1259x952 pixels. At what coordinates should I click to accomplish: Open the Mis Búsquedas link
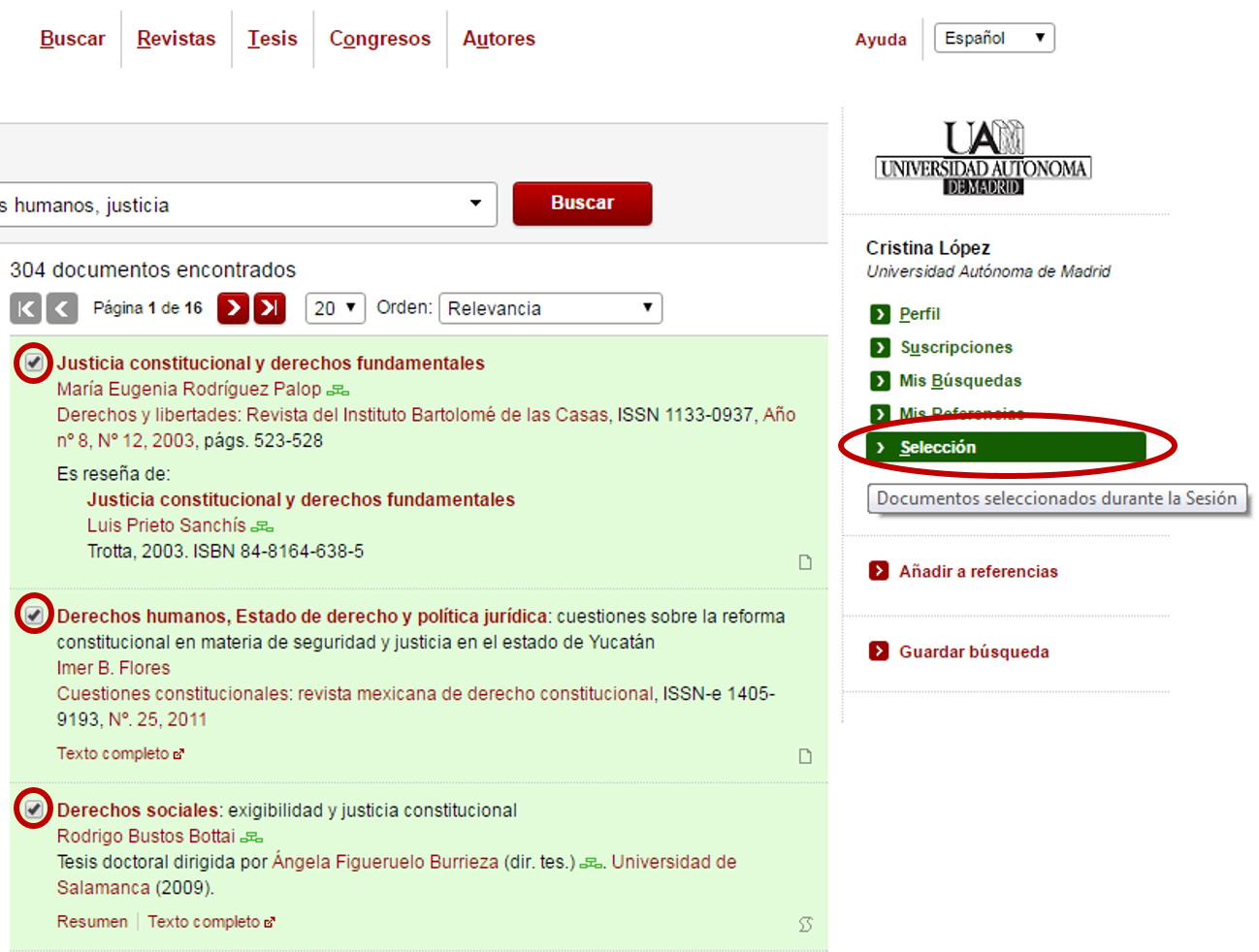pyautogui.click(x=960, y=380)
